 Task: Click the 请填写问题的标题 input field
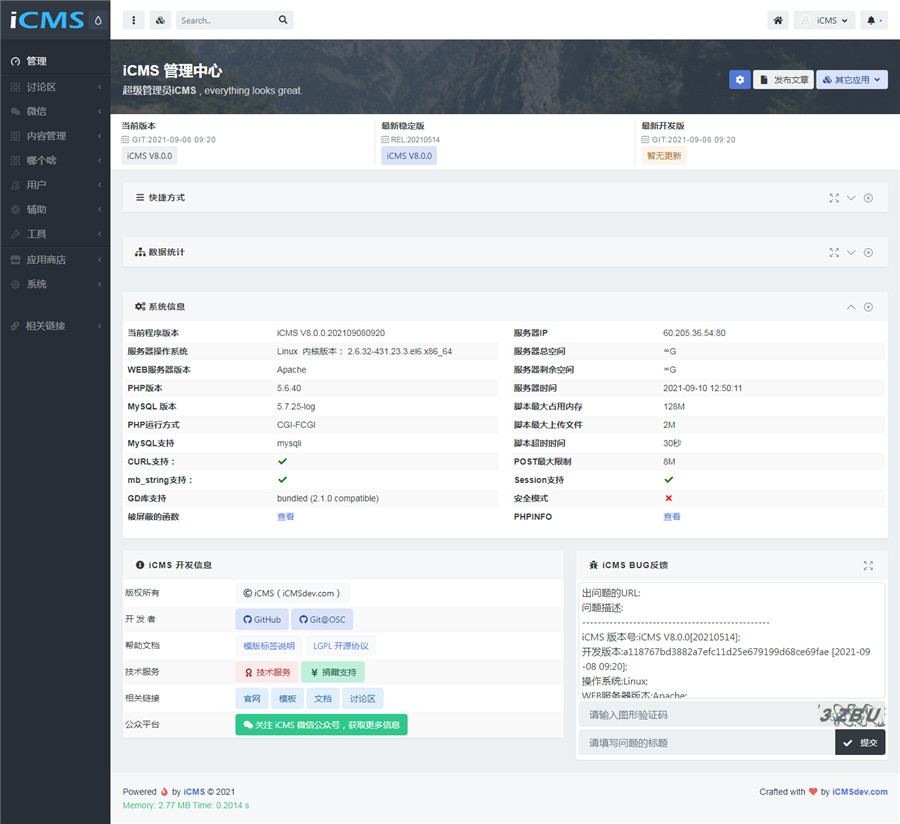(x=706, y=742)
